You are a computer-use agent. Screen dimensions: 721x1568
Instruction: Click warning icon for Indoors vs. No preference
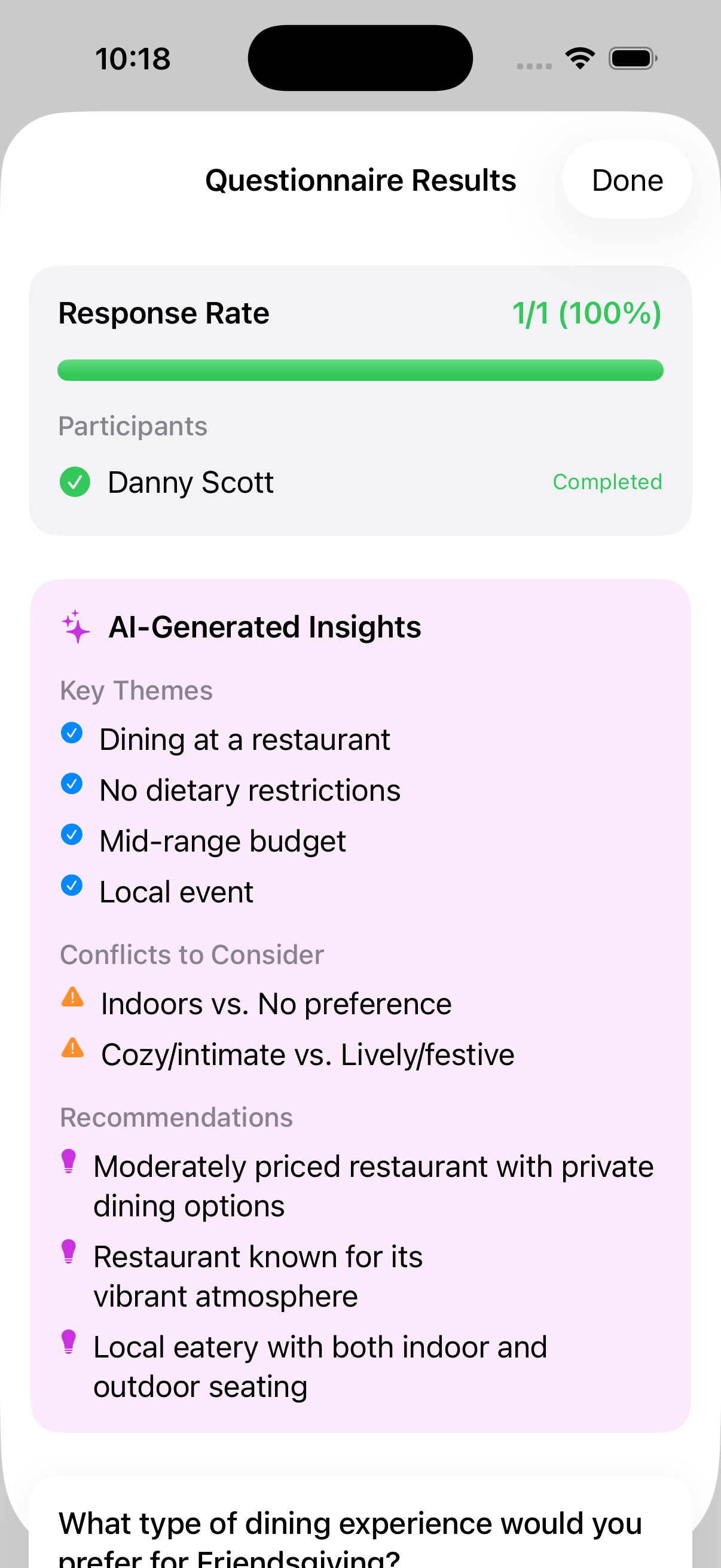pos(73,997)
